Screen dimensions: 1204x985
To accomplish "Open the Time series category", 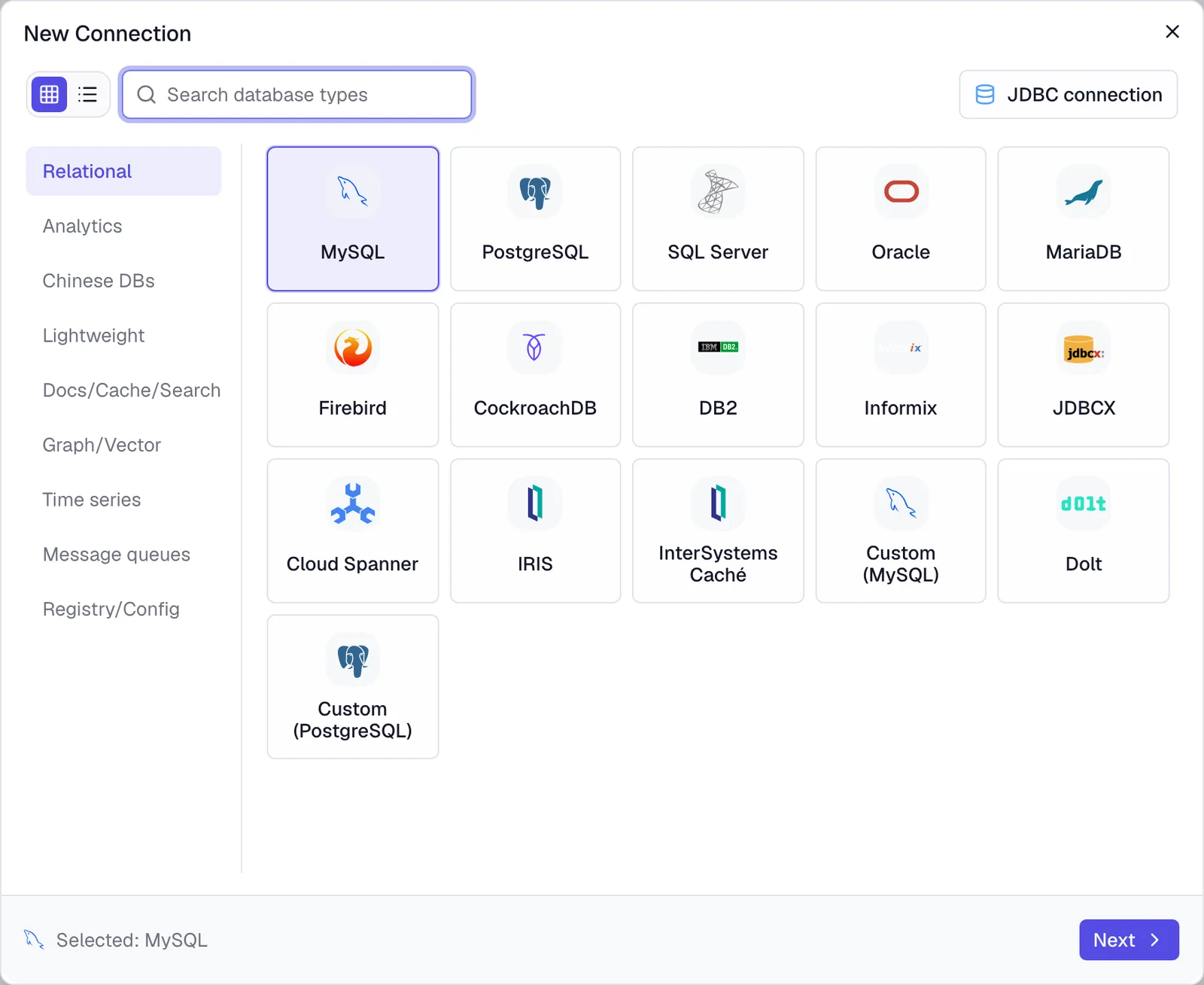I will tap(123, 500).
